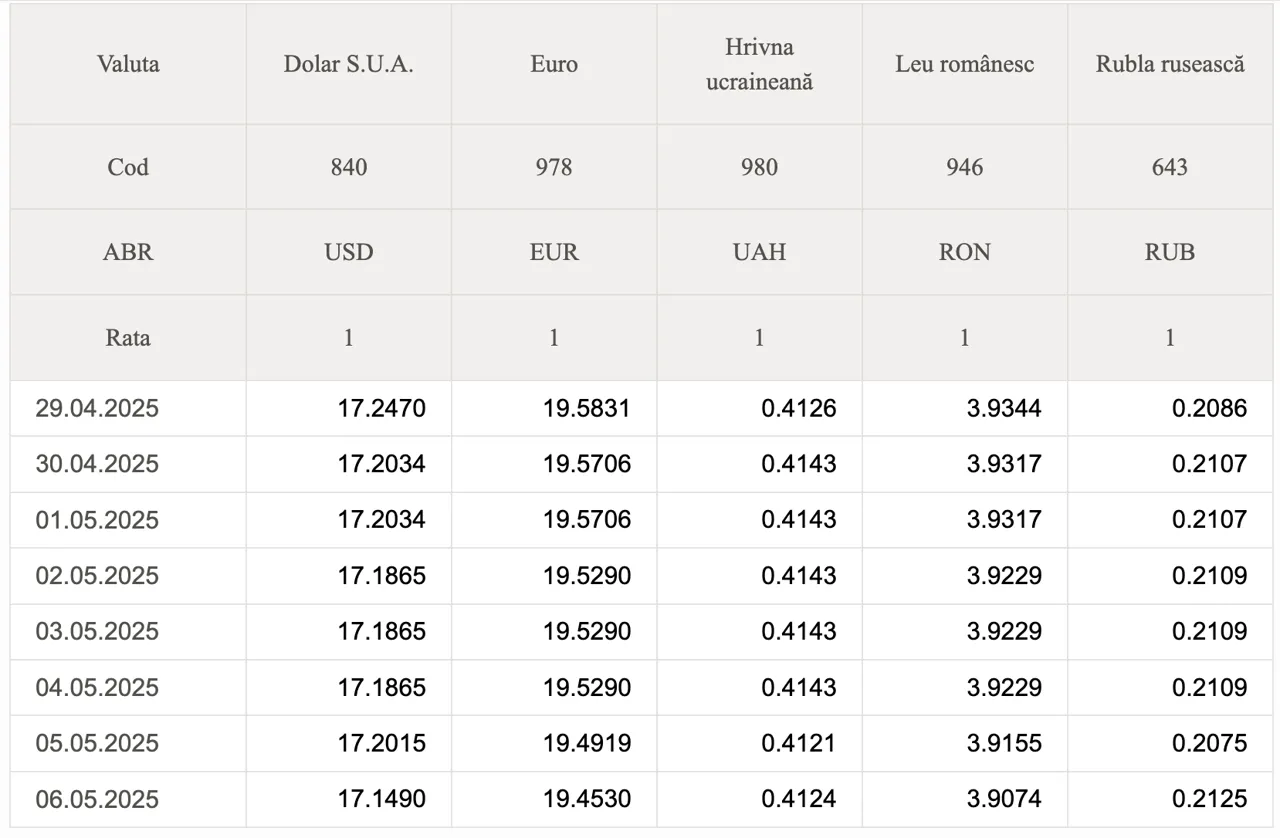
Task: Click USD rate 17.2470
Action: coord(381,408)
